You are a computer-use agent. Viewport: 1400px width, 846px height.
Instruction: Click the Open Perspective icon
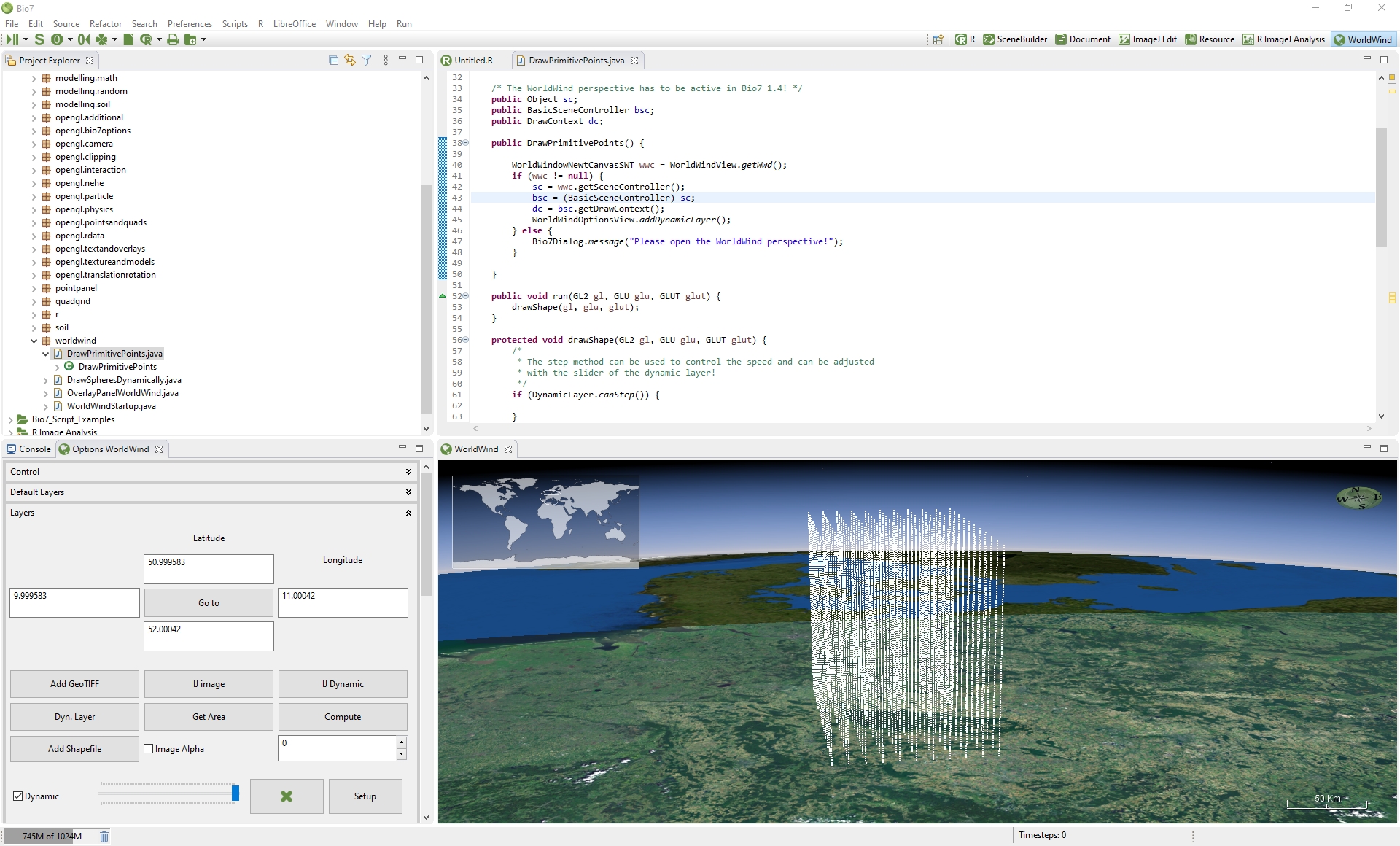[x=938, y=39]
